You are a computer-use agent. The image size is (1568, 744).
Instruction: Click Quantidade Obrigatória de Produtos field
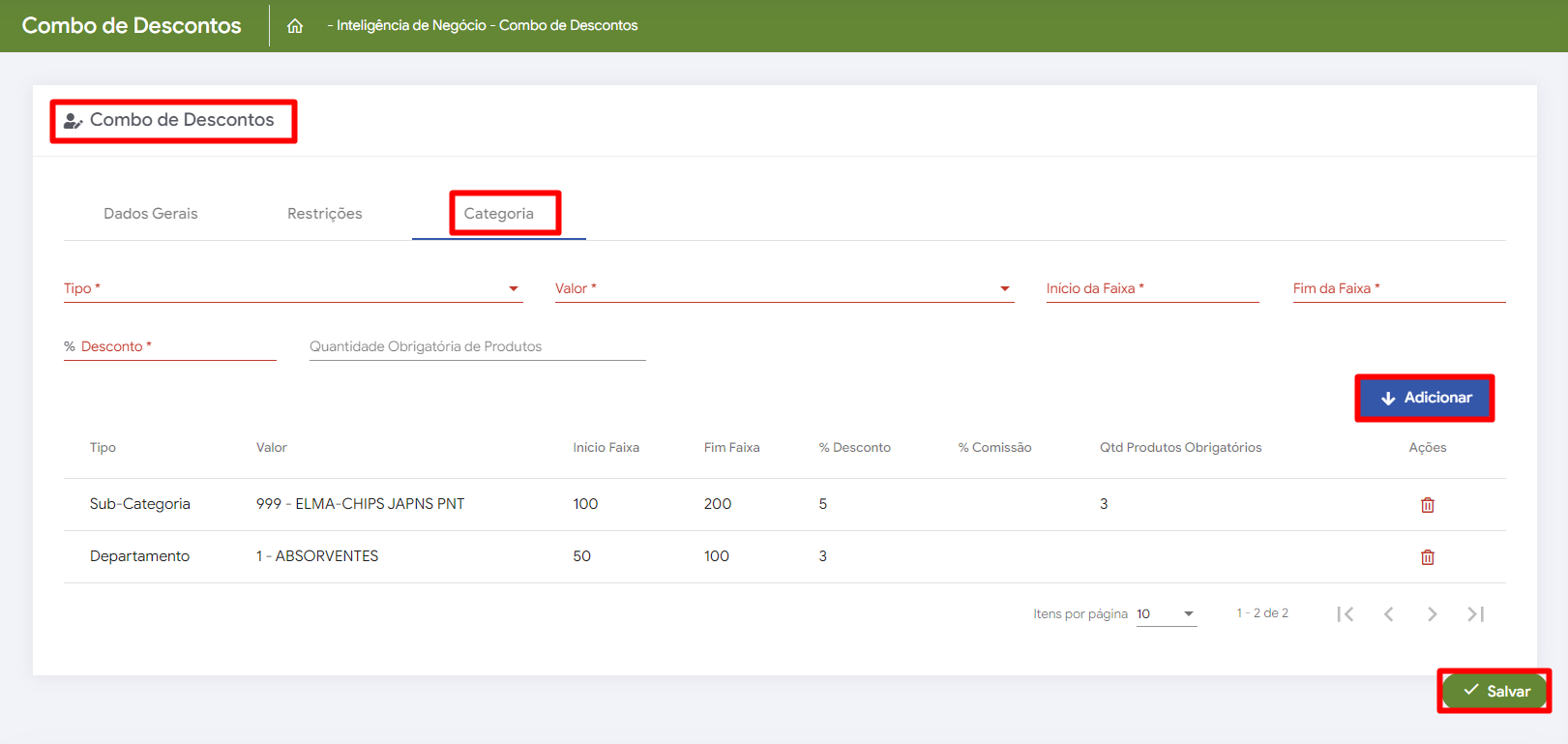point(477,346)
